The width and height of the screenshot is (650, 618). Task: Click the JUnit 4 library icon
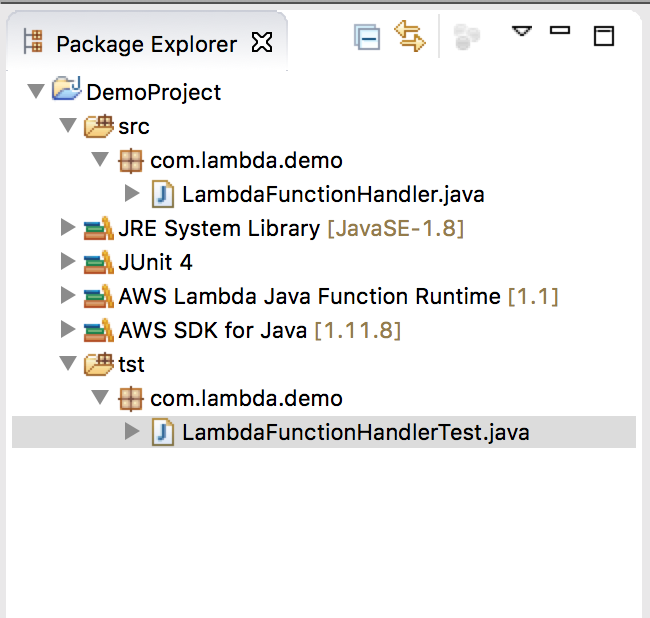coord(98,262)
